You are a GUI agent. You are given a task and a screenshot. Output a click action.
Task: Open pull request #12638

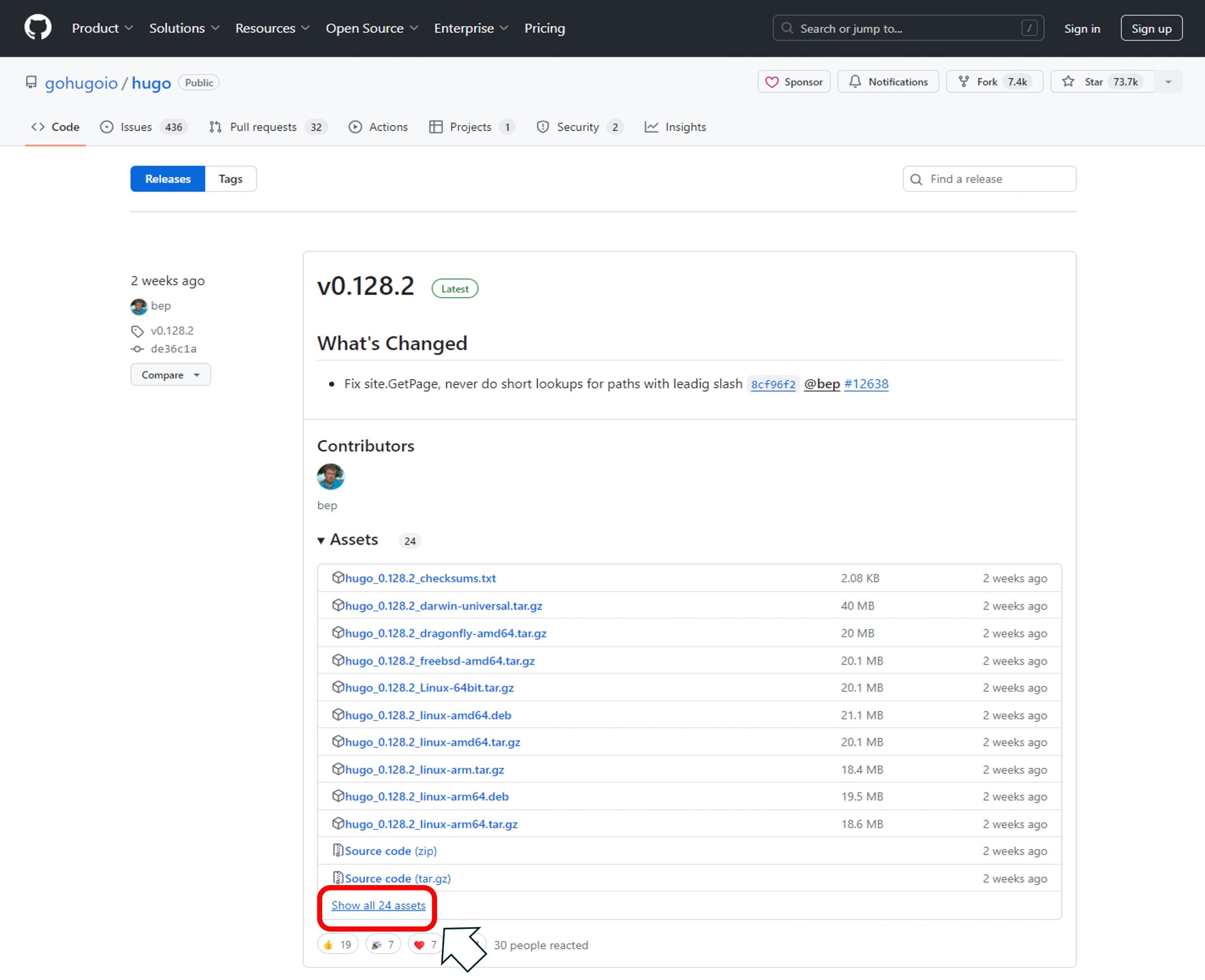tap(866, 384)
